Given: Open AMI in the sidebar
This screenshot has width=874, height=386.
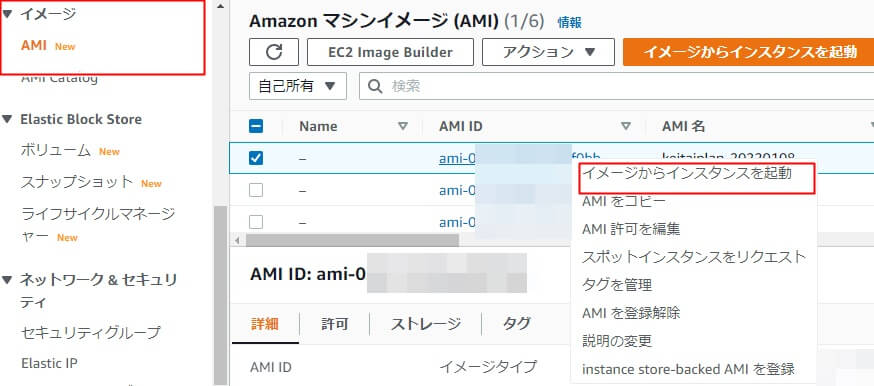Looking at the screenshot, I should tap(33, 46).
